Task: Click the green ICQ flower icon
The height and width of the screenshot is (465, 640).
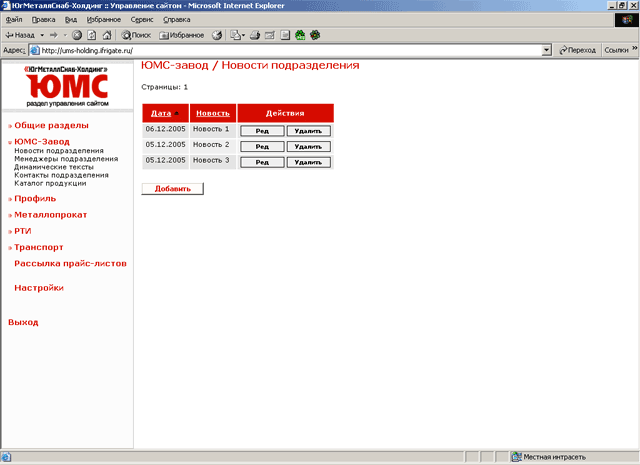Action: pyautogui.click(x=300, y=35)
